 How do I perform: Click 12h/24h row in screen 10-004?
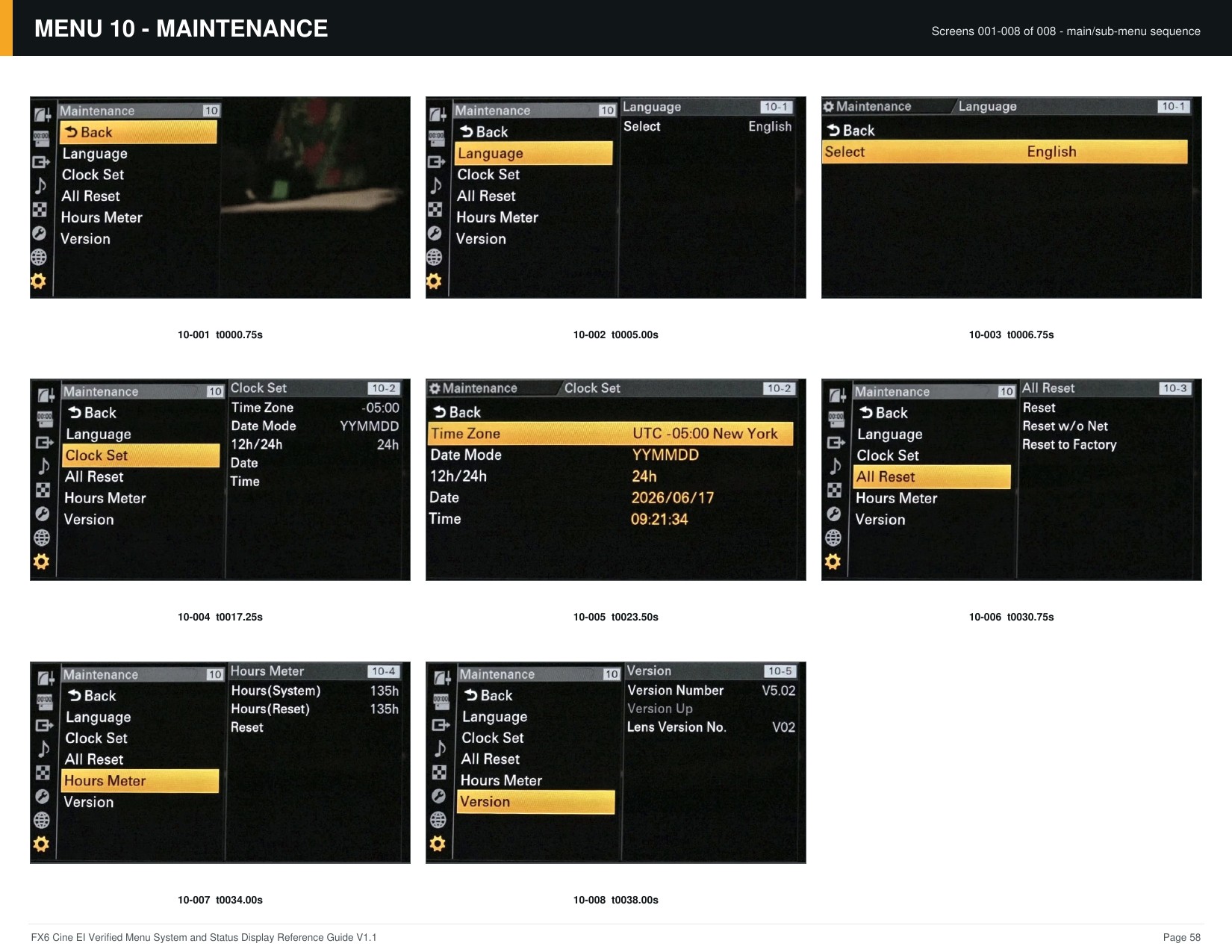pyautogui.click(x=315, y=445)
